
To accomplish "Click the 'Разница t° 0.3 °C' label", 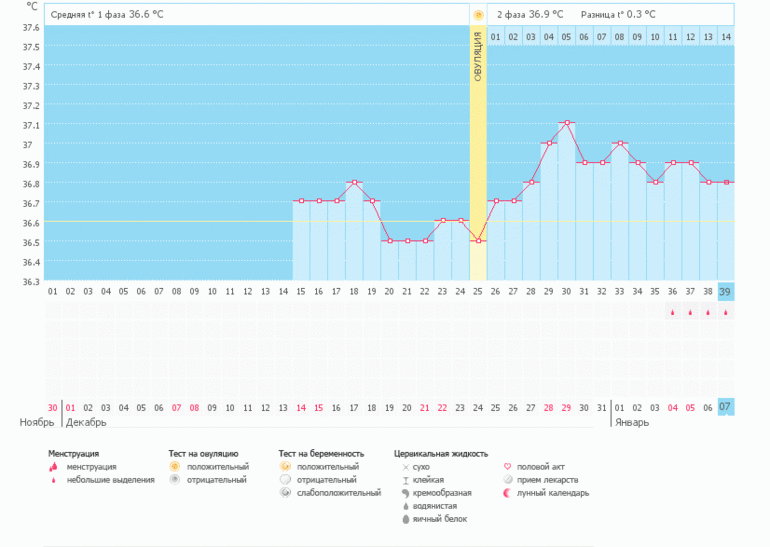I will pos(618,15).
